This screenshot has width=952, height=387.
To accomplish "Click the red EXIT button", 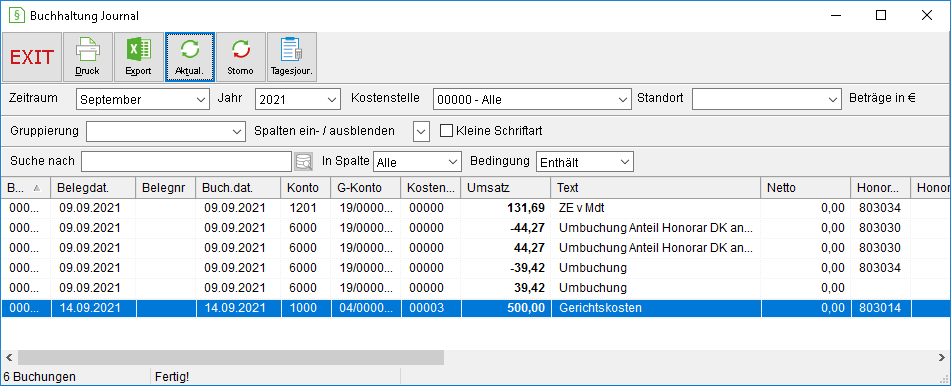I will coord(32,57).
